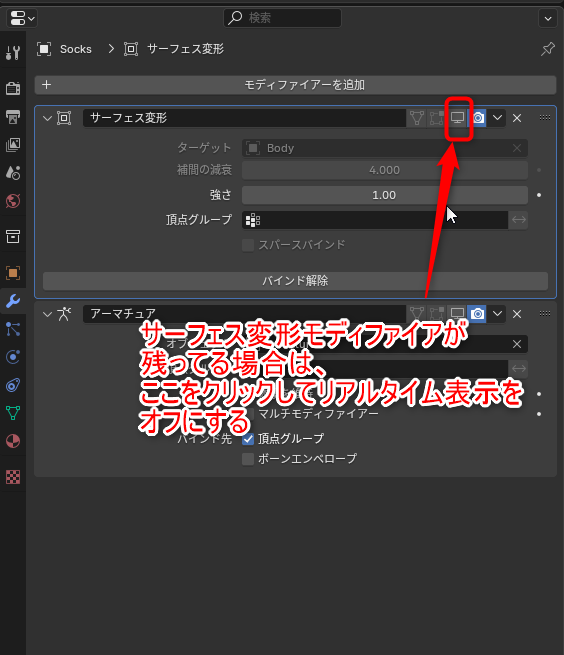Open the Render properties tab
Image resolution: width=564 pixels, height=655 pixels.
(13, 88)
